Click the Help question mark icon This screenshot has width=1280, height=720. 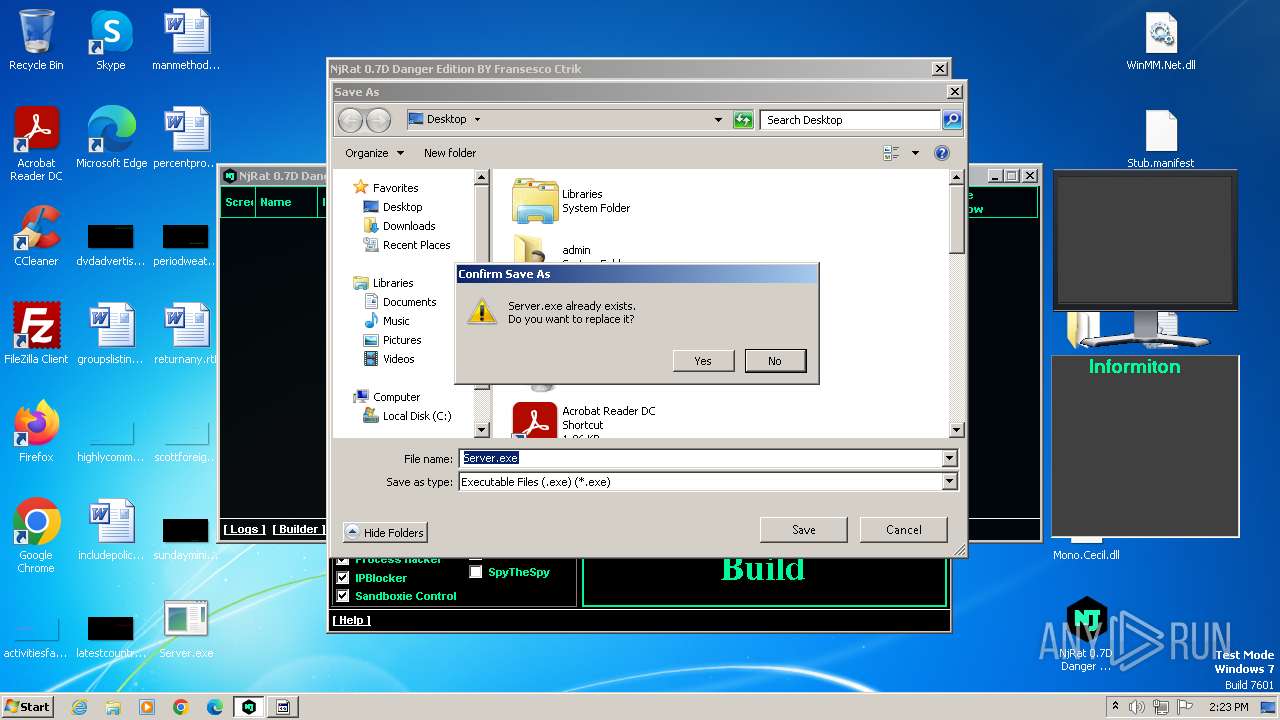pyautogui.click(x=941, y=153)
